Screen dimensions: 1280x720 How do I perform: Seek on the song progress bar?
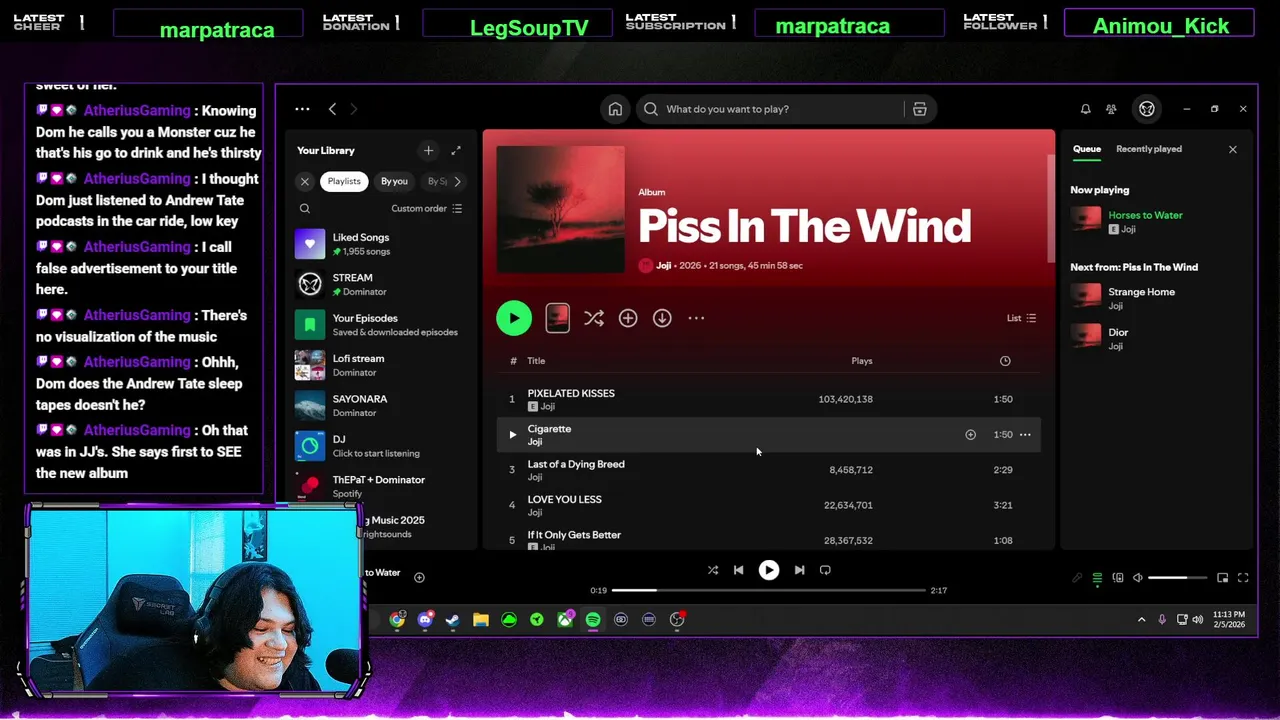coord(768,590)
